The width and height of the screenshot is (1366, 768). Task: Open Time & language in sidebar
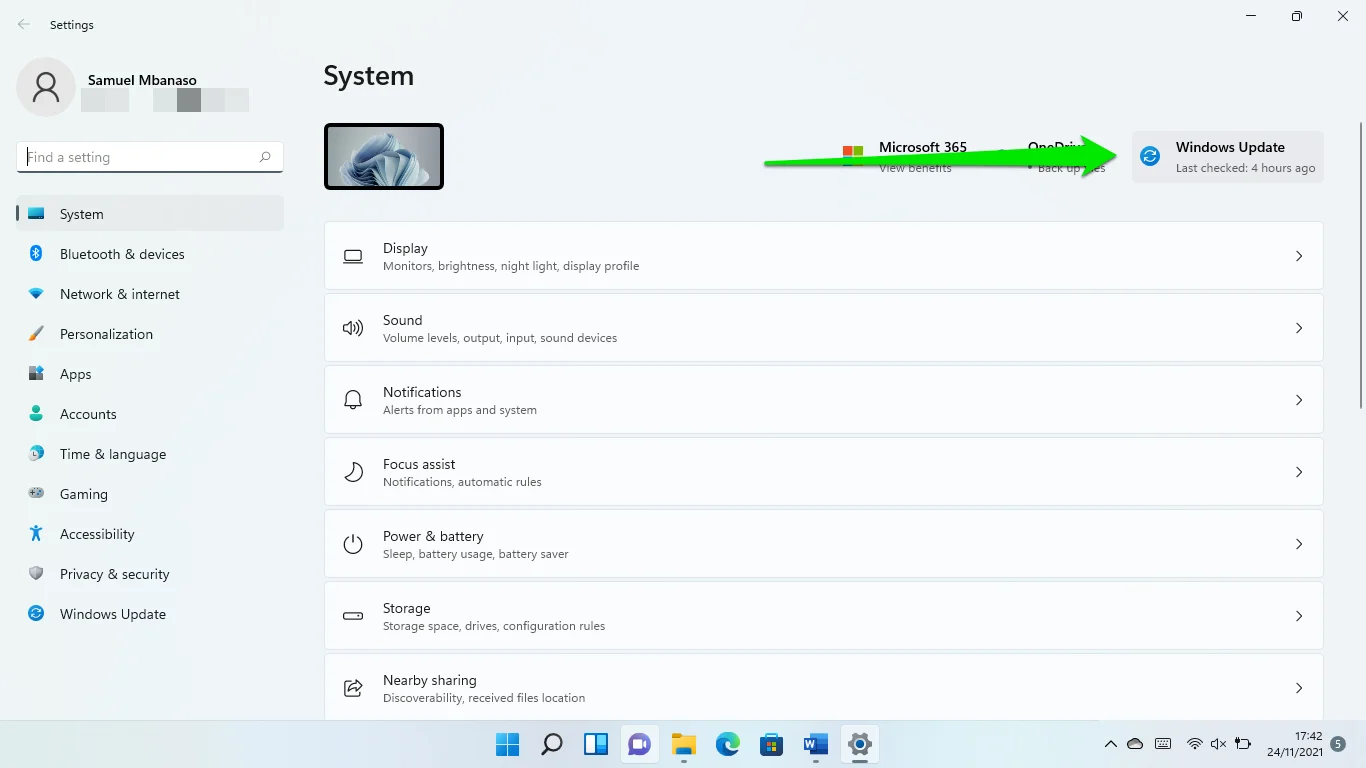150,454
